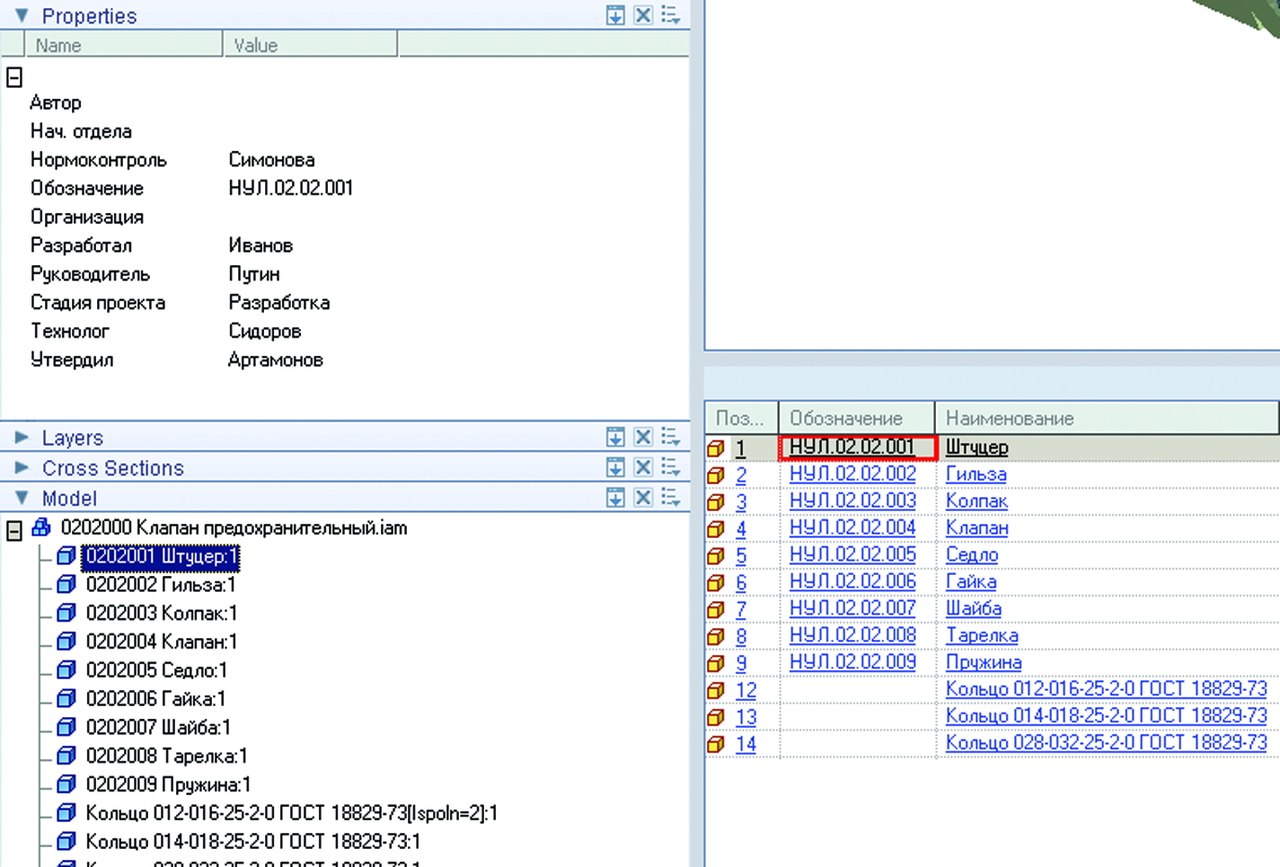Click the part icon beside 0202009 Пружина:1

point(66,784)
